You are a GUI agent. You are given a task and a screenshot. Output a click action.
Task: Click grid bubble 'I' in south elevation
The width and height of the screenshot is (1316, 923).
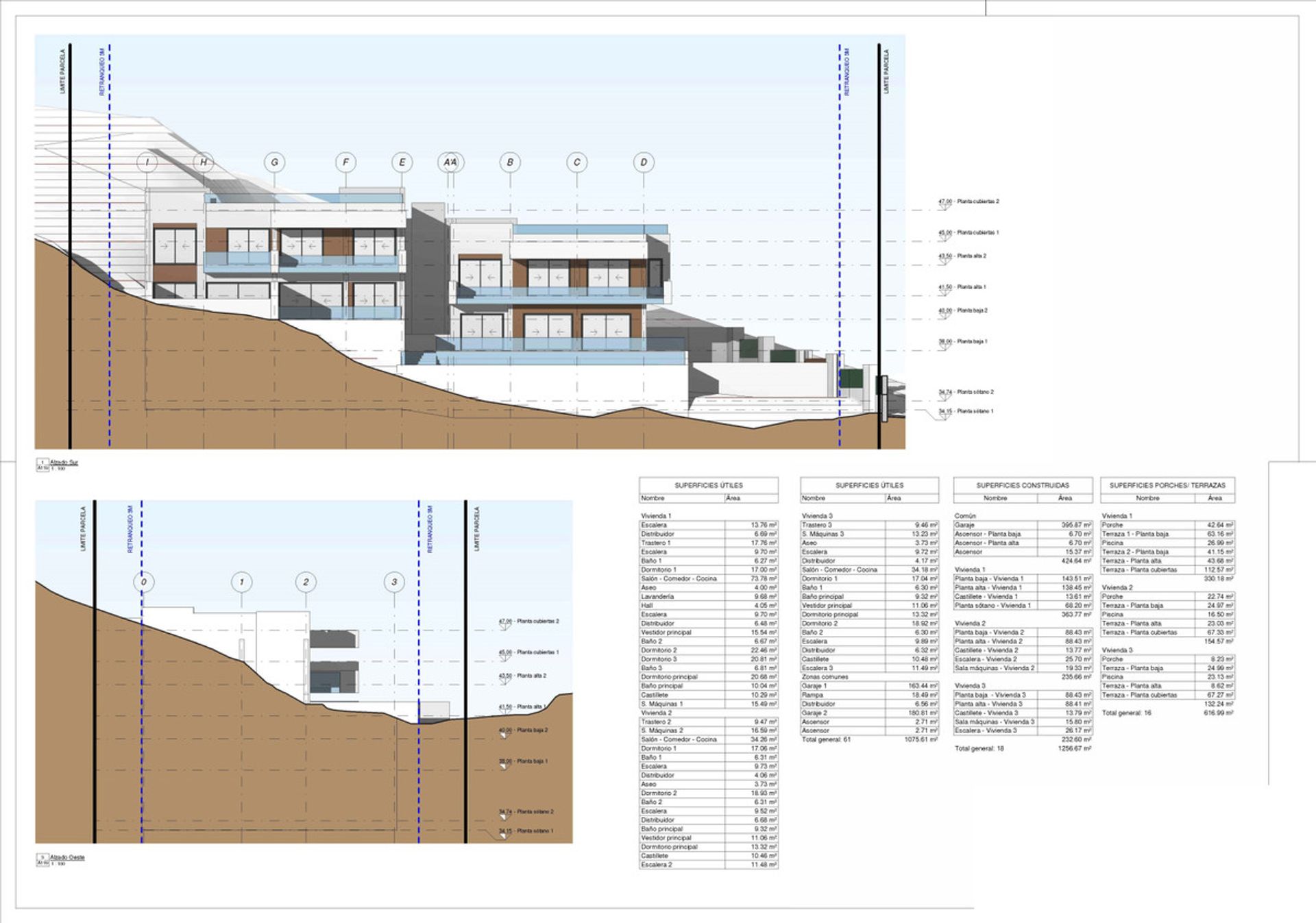coord(147,162)
